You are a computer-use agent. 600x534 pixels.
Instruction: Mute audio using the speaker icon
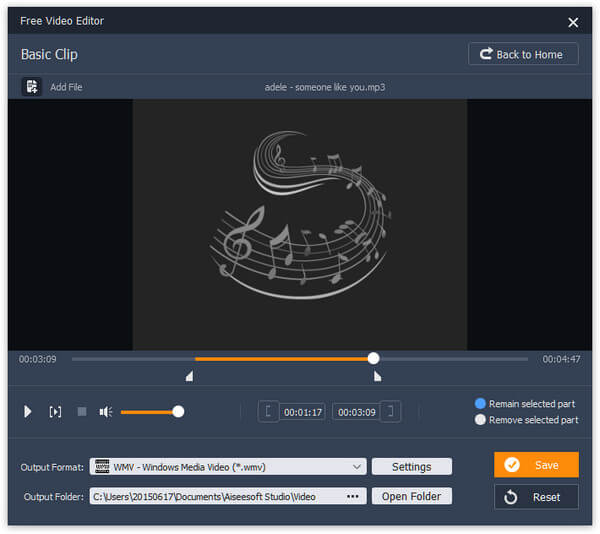pyautogui.click(x=106, y=412)
